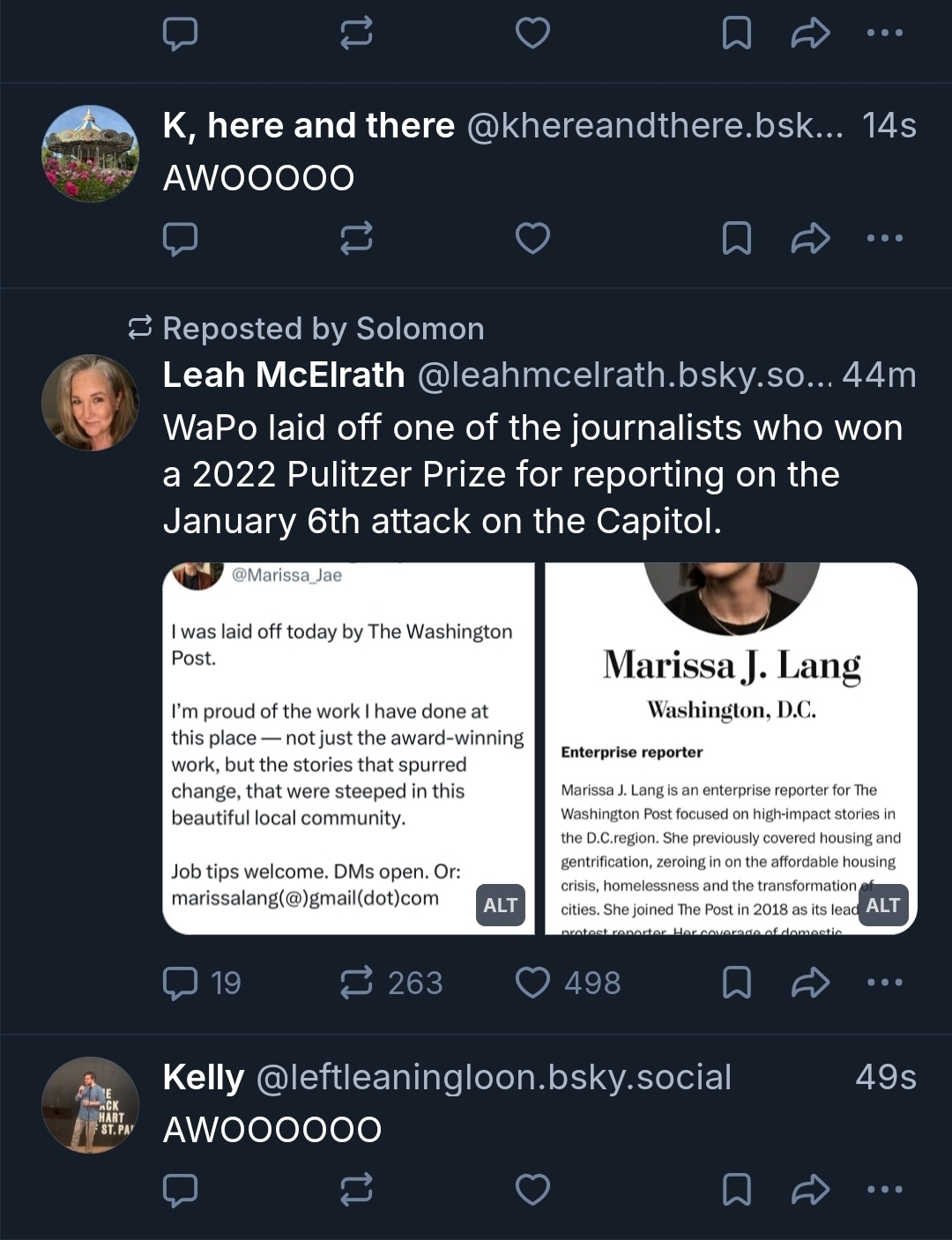Show ALT text for laid-off tweet image

500,905
